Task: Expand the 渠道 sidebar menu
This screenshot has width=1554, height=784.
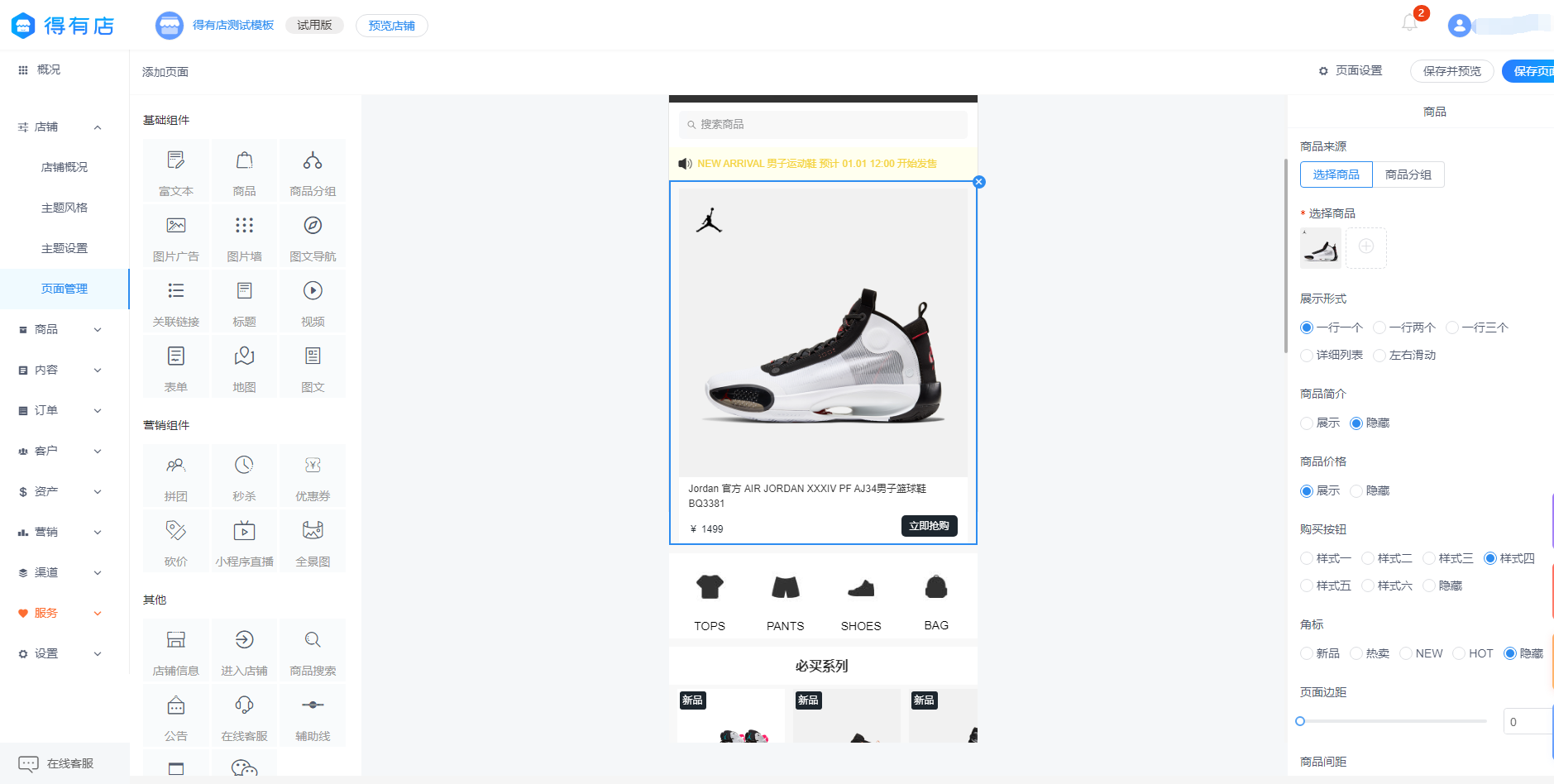Action: coord(65,572)
